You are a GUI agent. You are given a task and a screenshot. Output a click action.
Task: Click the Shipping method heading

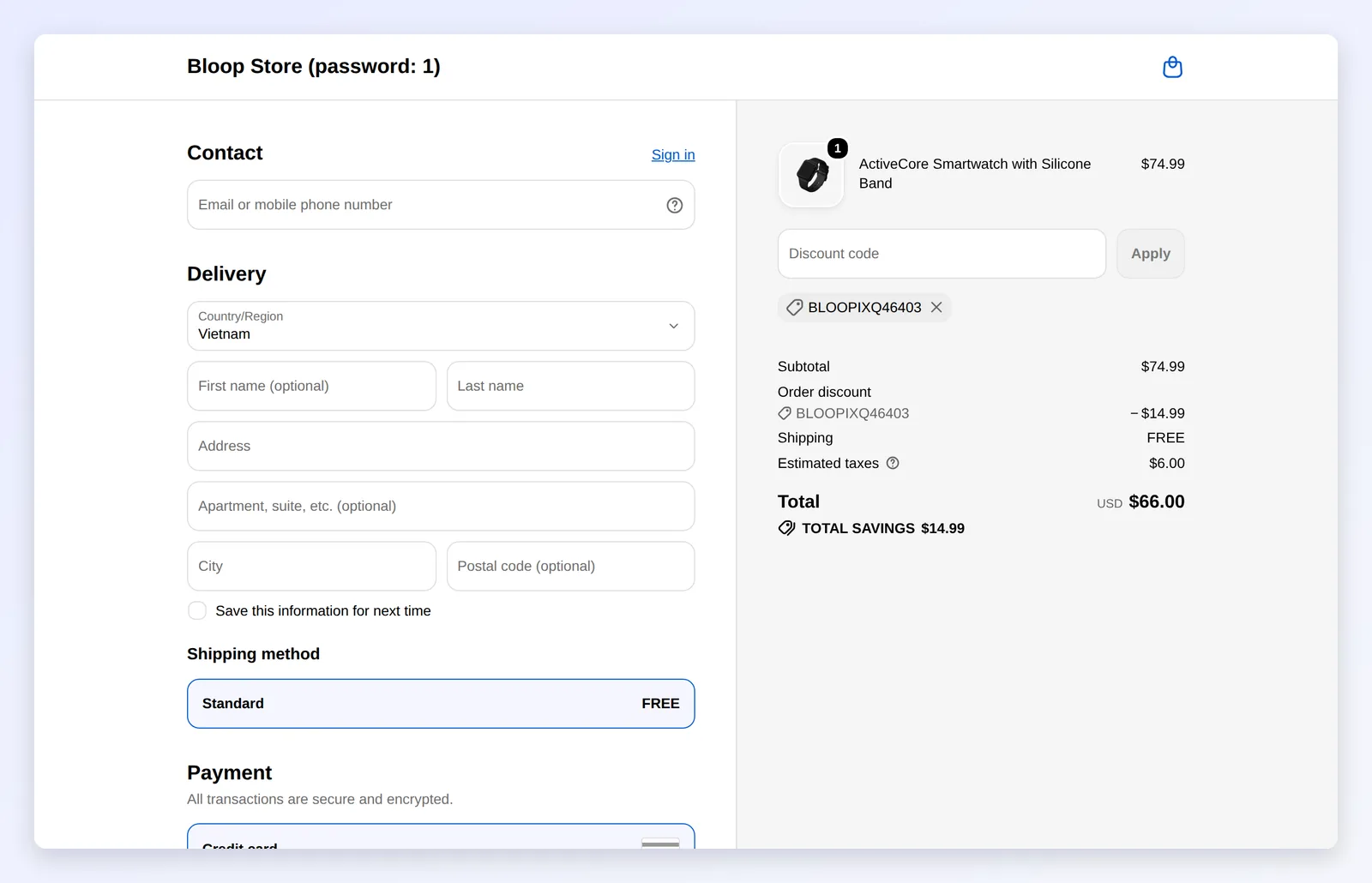point(253,654)
